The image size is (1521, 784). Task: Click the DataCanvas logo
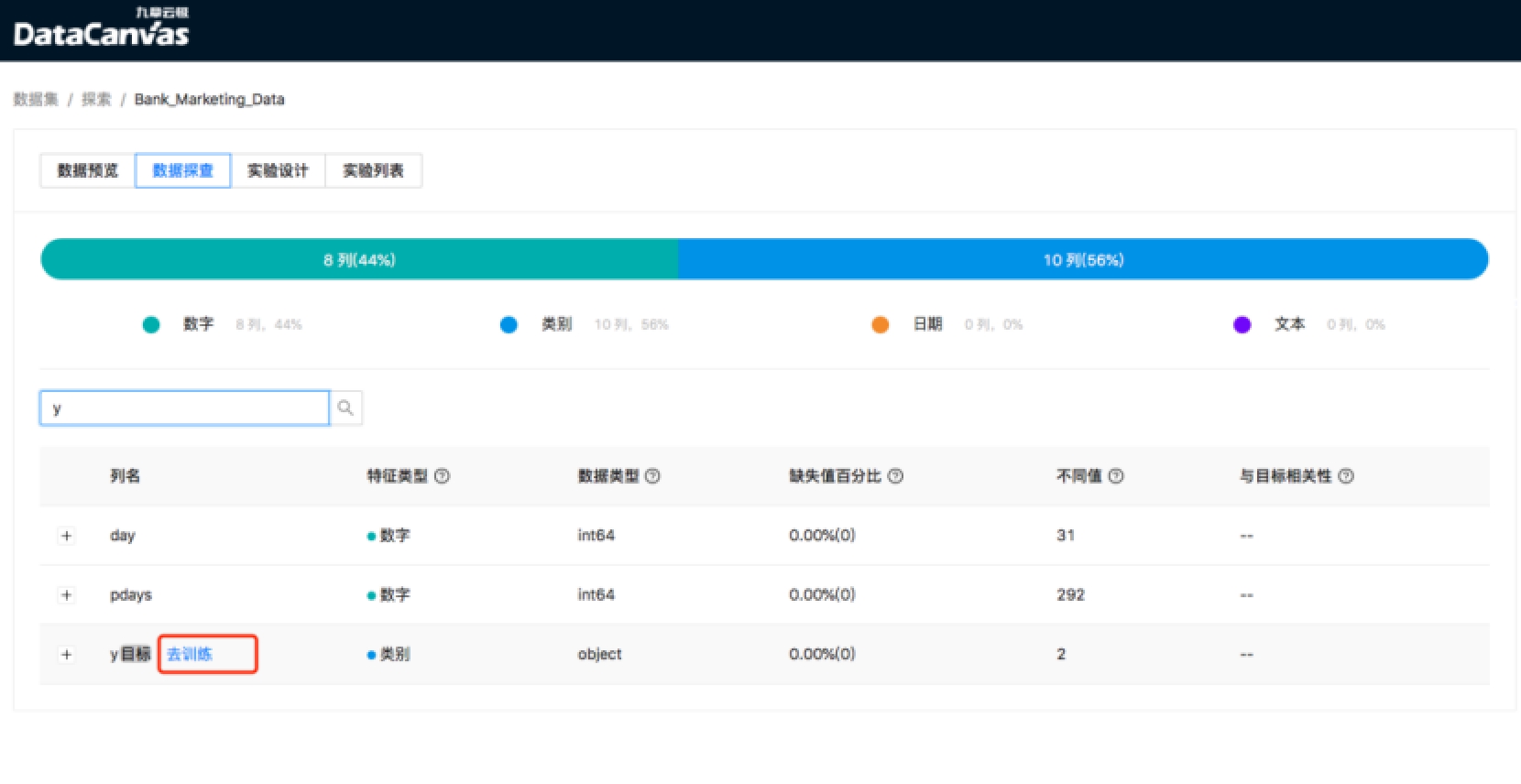(x=101, y=27)
